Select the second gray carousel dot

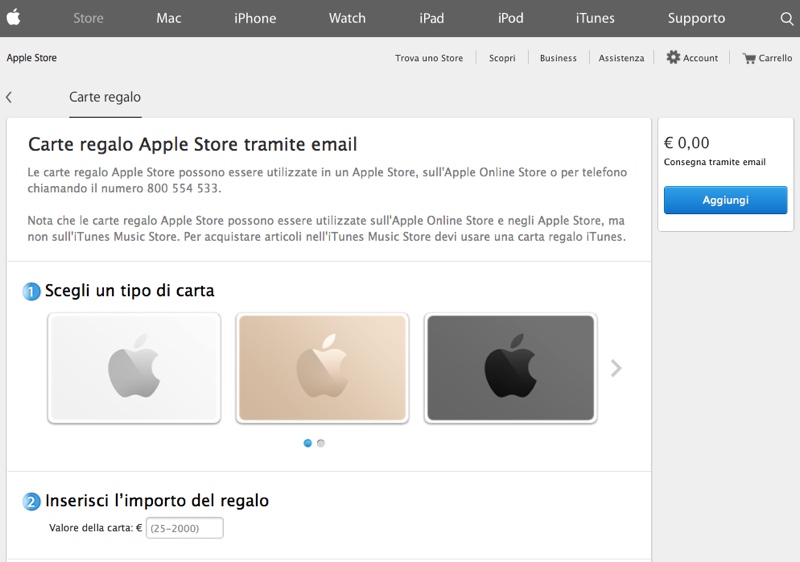tap(321, 443)
